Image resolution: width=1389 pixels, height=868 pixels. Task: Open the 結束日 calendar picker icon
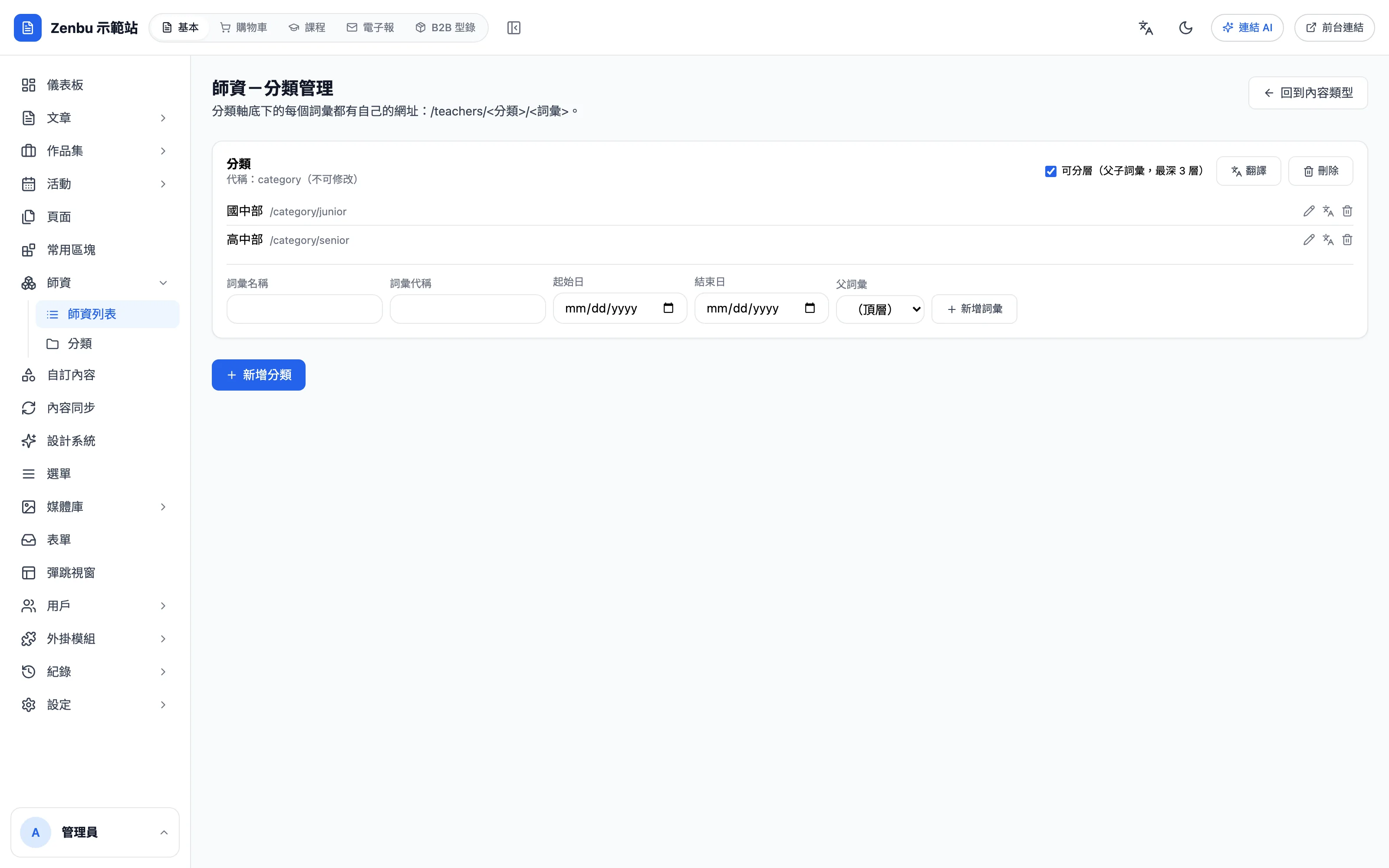coord(810,308)
